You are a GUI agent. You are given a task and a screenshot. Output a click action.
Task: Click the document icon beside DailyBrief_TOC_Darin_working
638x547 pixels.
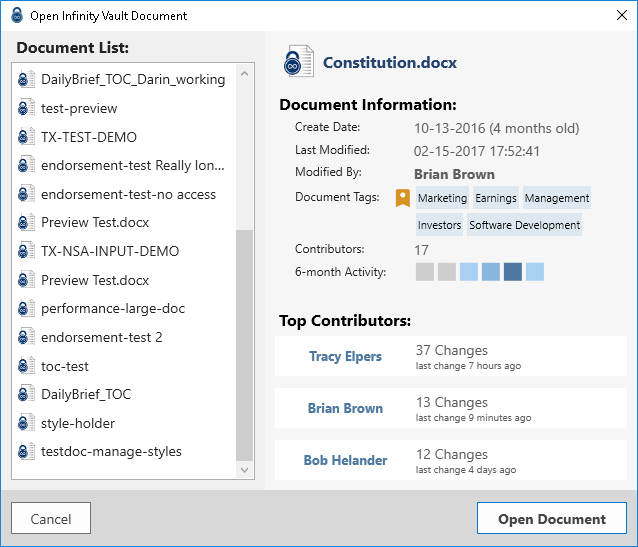[27, 80]
